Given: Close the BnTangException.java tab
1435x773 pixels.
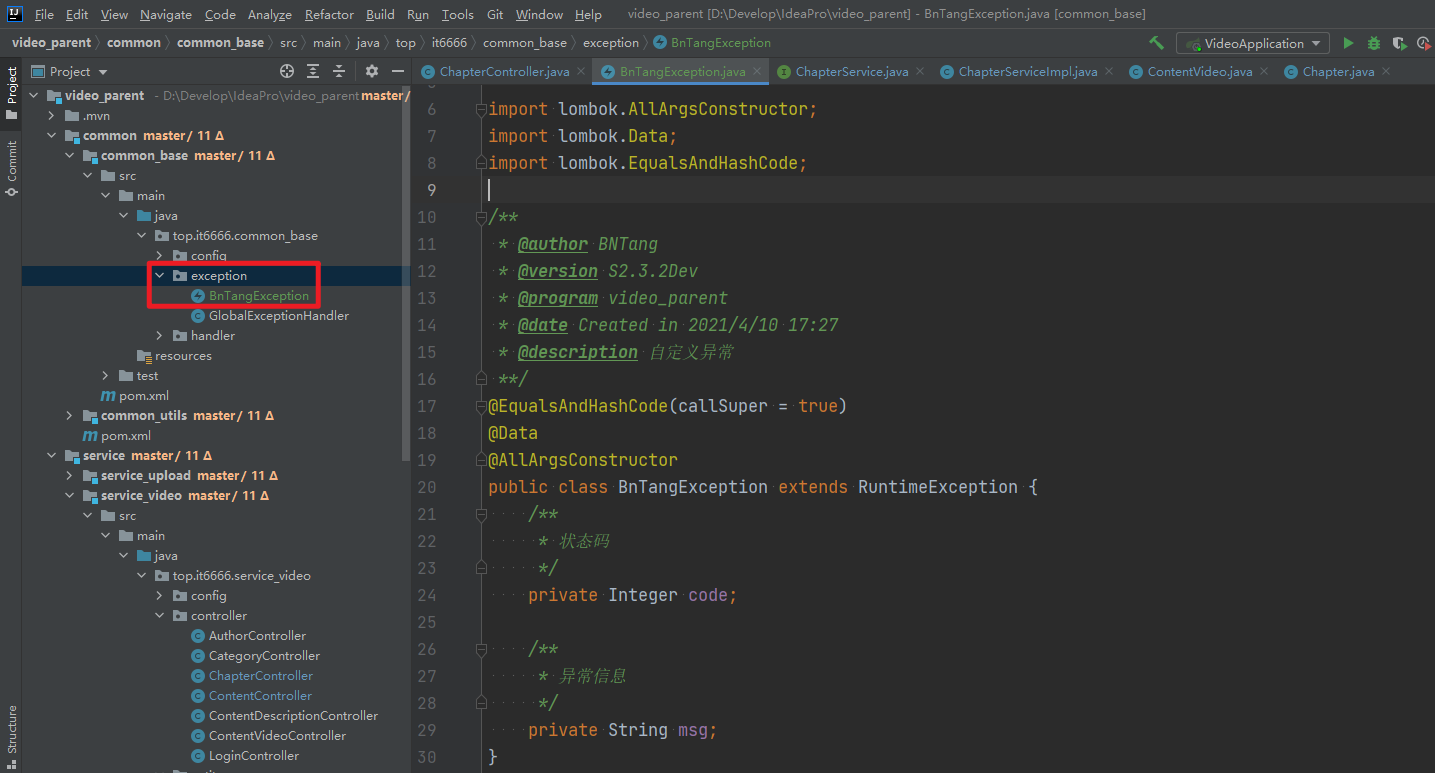Looking at the screenshot, I should pyautogui.click(x=758, y=71).
